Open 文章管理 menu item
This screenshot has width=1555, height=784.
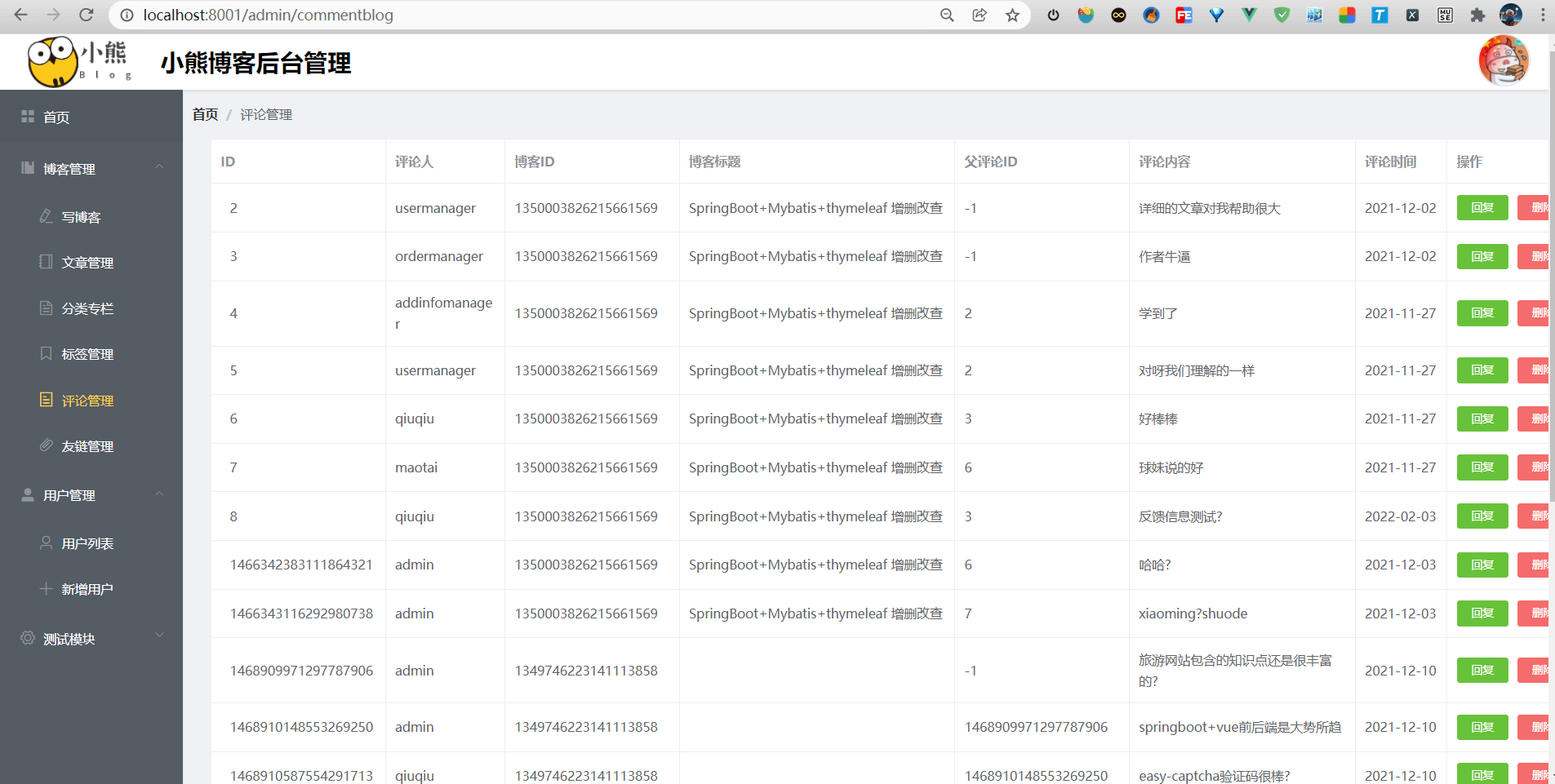tap(91, 263)
